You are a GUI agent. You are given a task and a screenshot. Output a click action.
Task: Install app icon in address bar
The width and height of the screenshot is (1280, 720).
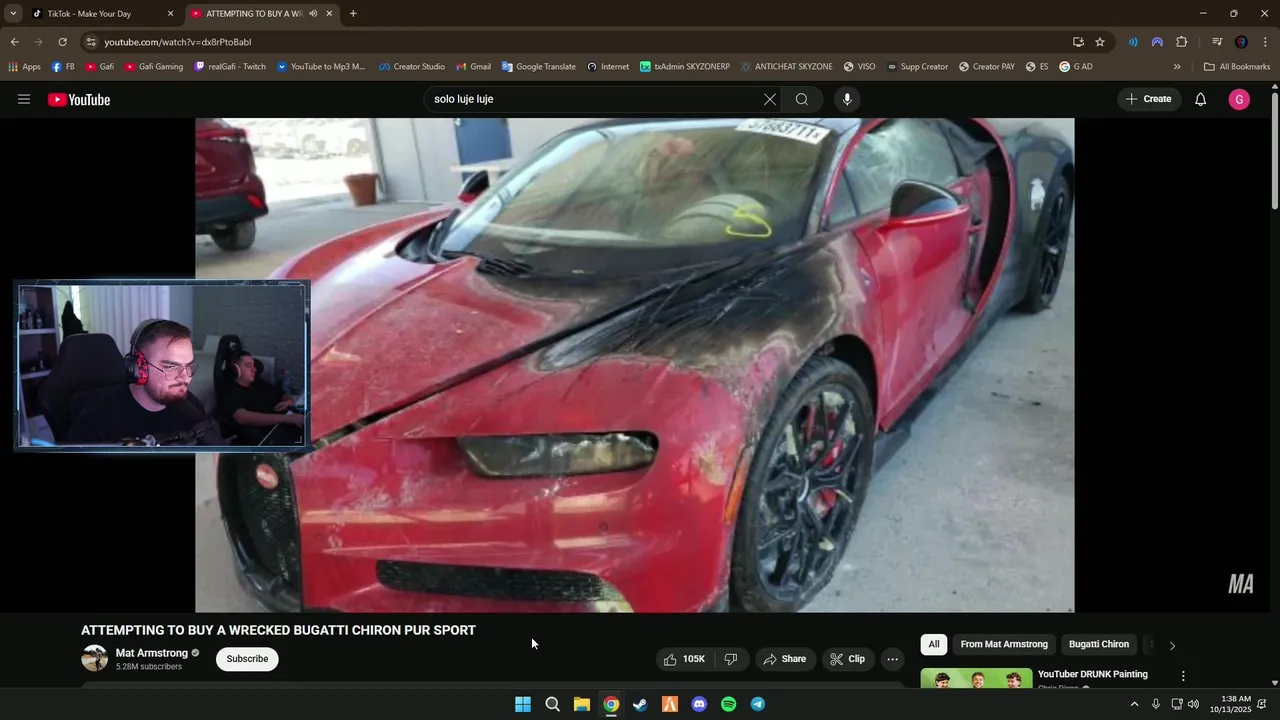click(1078, 42)
